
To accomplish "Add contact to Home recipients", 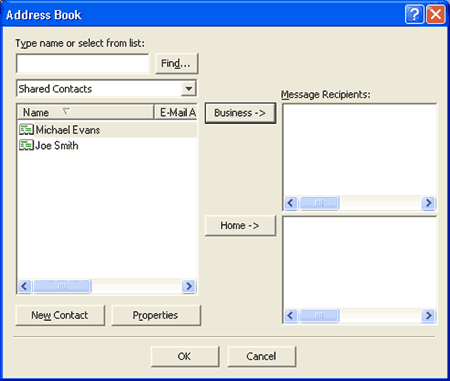I will click(240, 226).
